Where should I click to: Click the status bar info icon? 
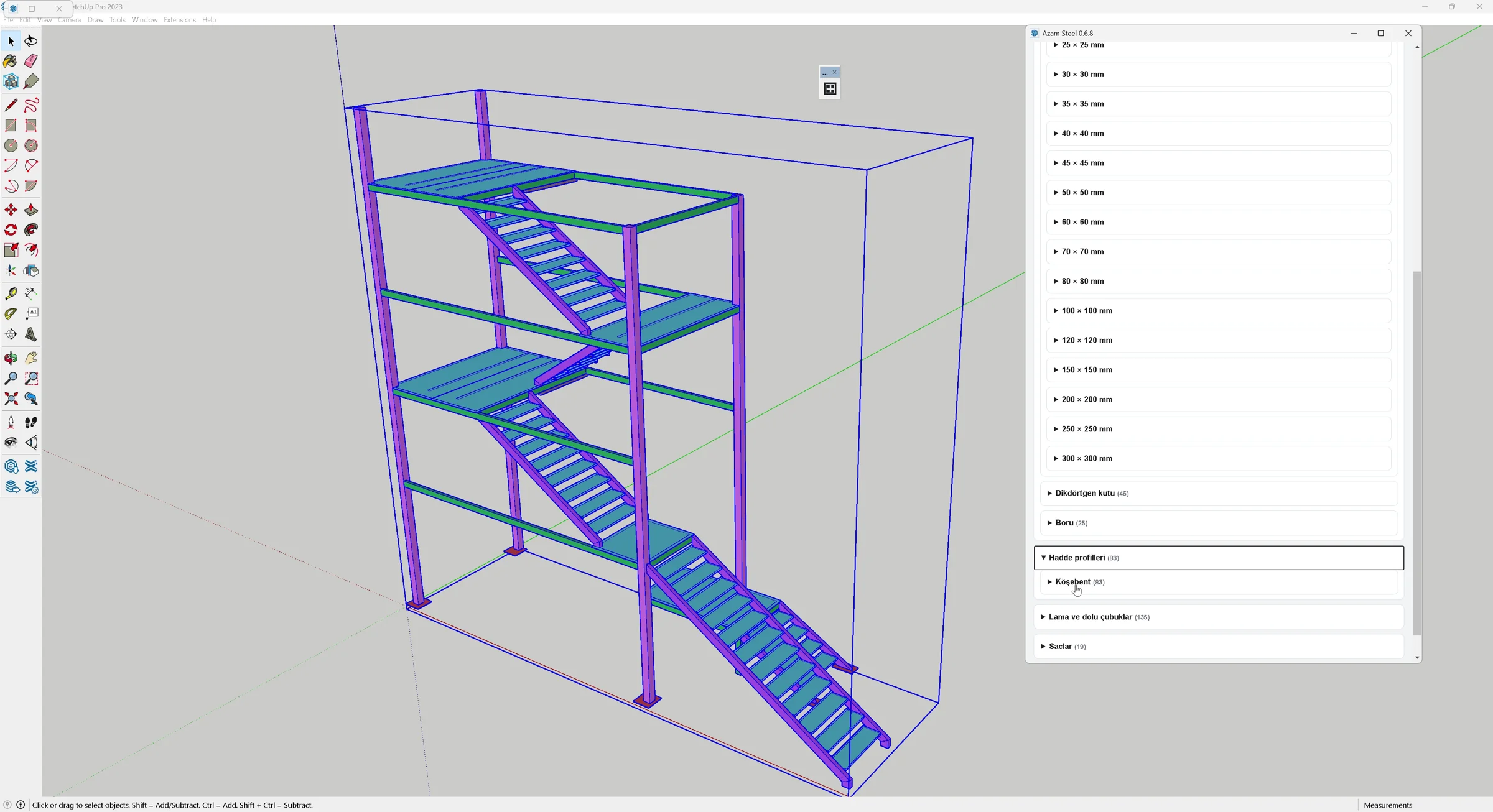21,805
